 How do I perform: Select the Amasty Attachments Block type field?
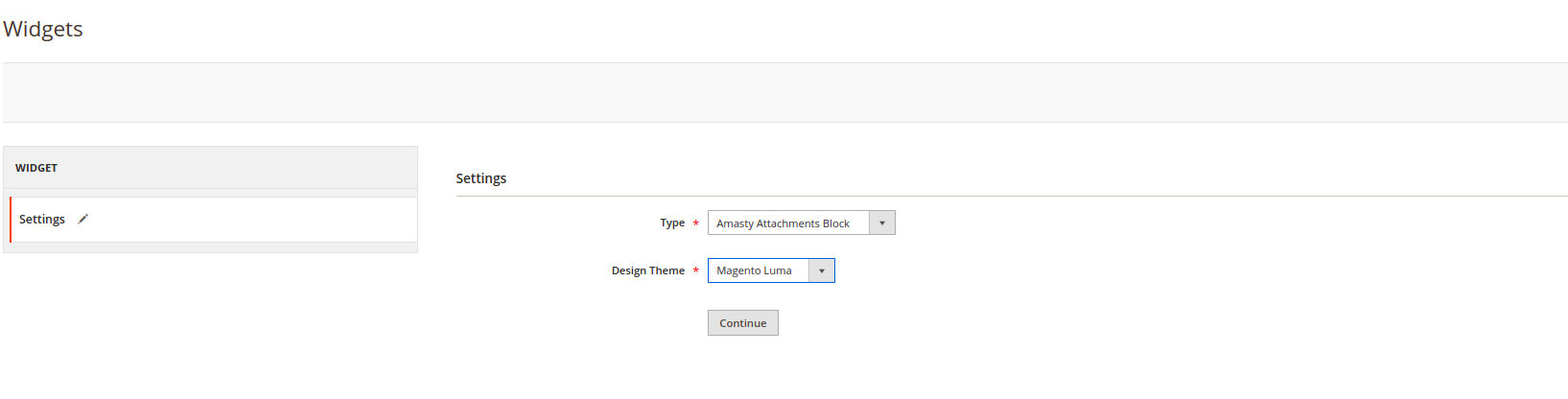coord(802,223)
